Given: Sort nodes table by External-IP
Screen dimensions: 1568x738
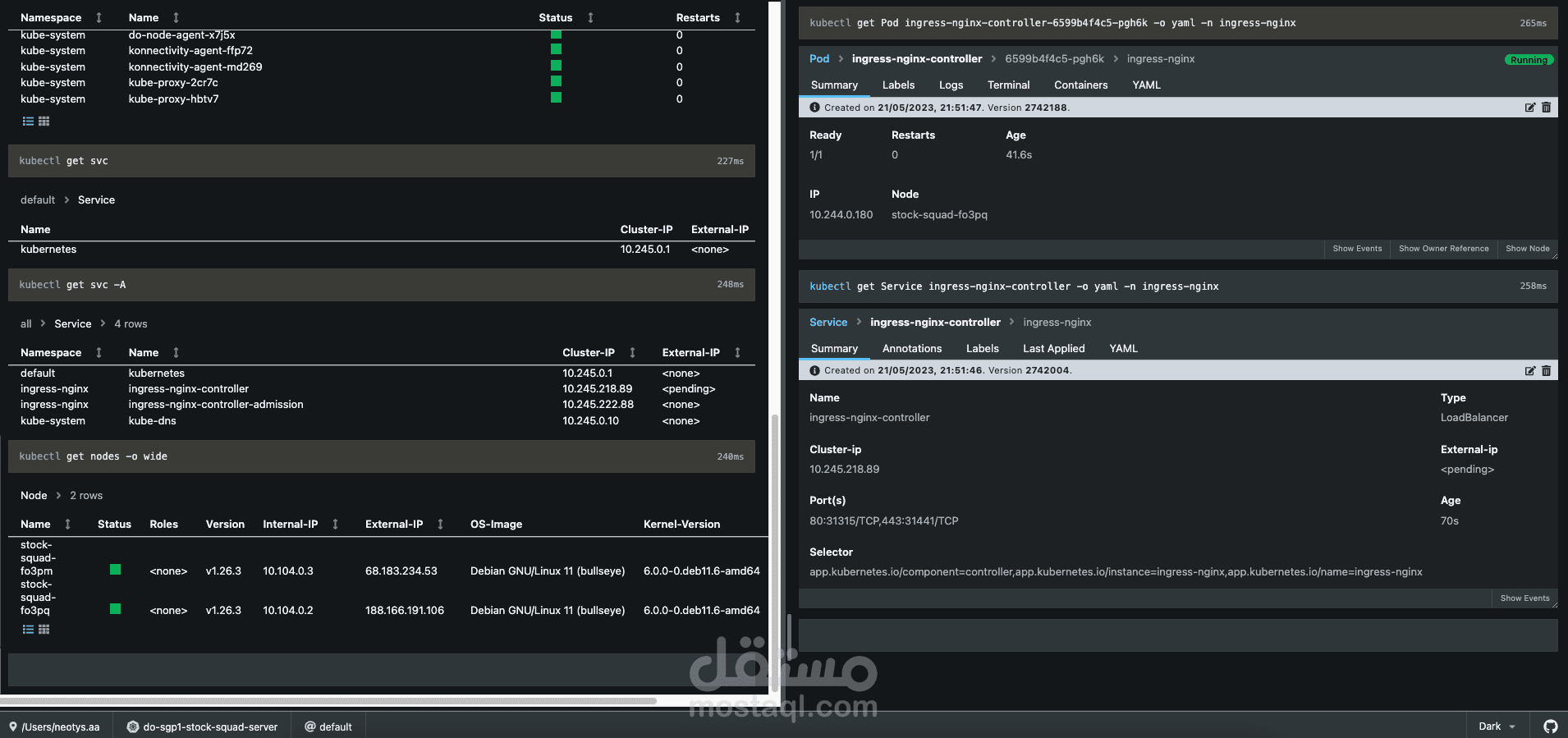Looking at the screenshot, I should point(440,524).
